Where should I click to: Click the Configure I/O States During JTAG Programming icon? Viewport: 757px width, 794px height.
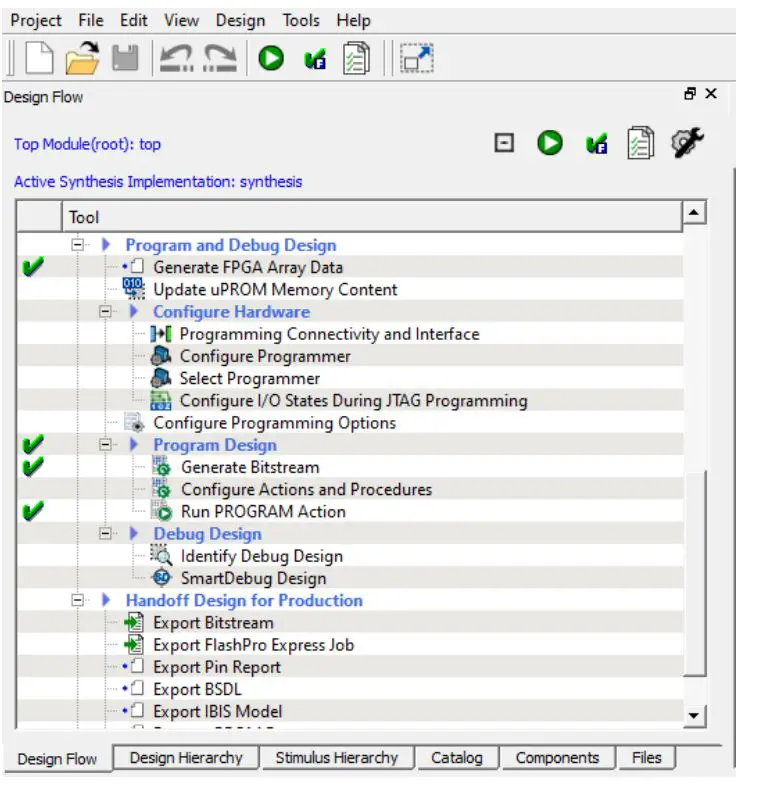(161, 401)
